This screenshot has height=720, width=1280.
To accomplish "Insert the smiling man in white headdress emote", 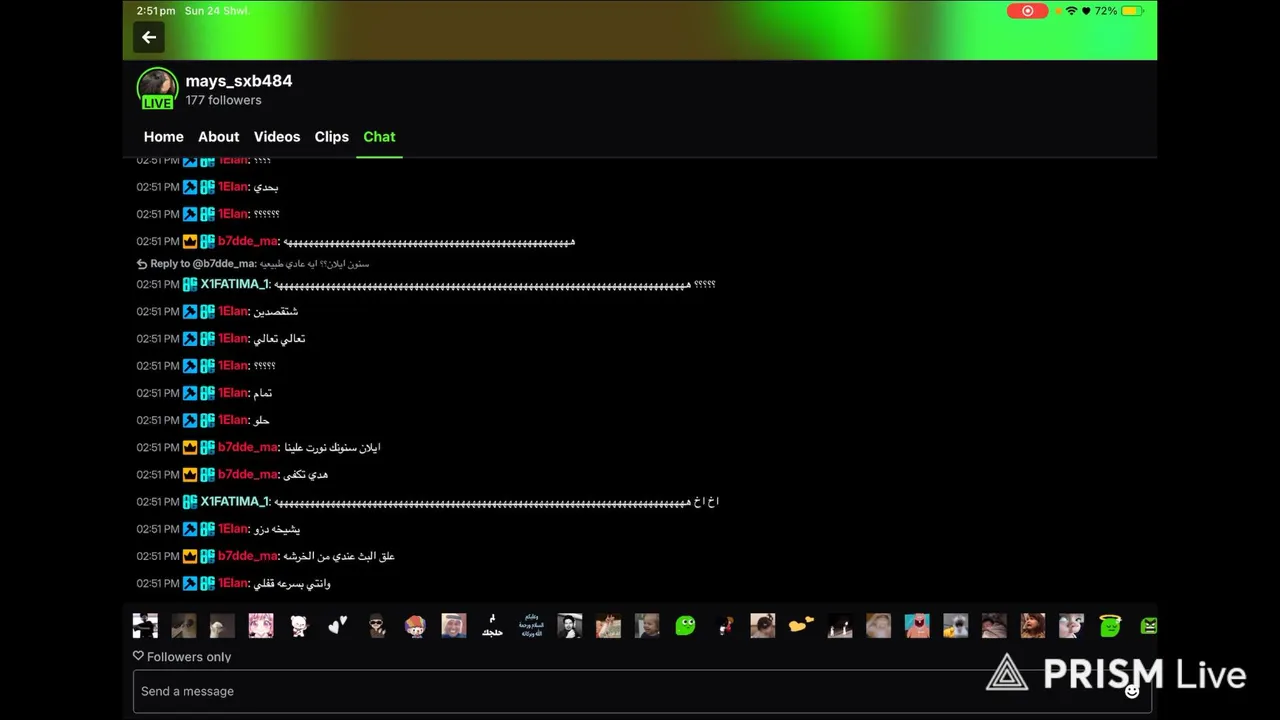I will point(454,626).
